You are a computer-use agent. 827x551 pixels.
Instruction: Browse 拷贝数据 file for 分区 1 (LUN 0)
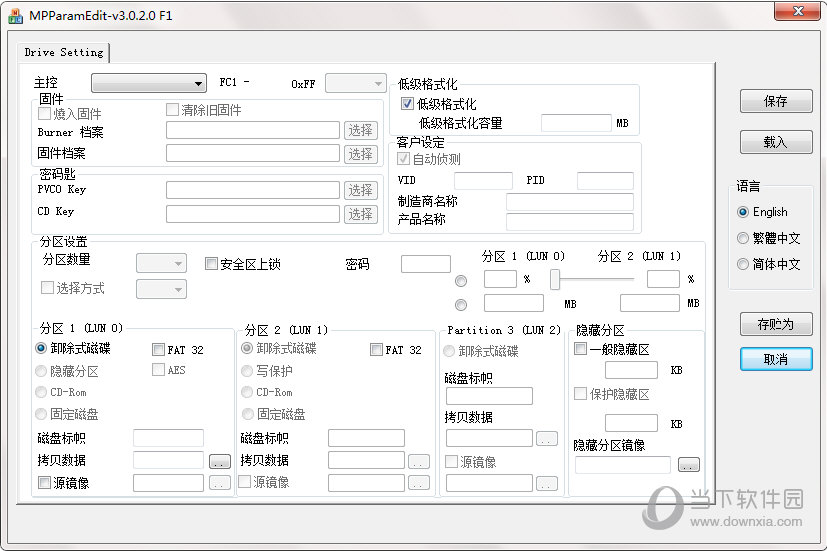coord(220,461)
